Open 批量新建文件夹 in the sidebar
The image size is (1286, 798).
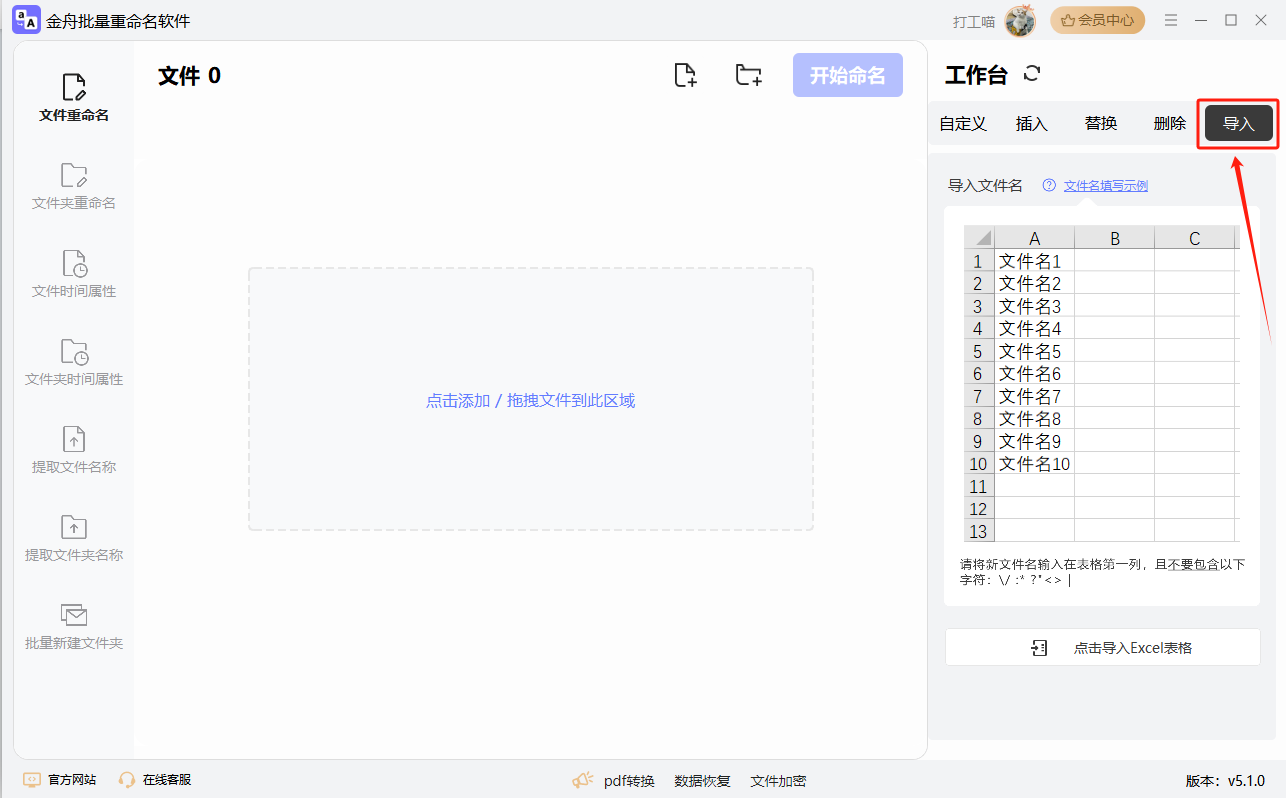74,626
